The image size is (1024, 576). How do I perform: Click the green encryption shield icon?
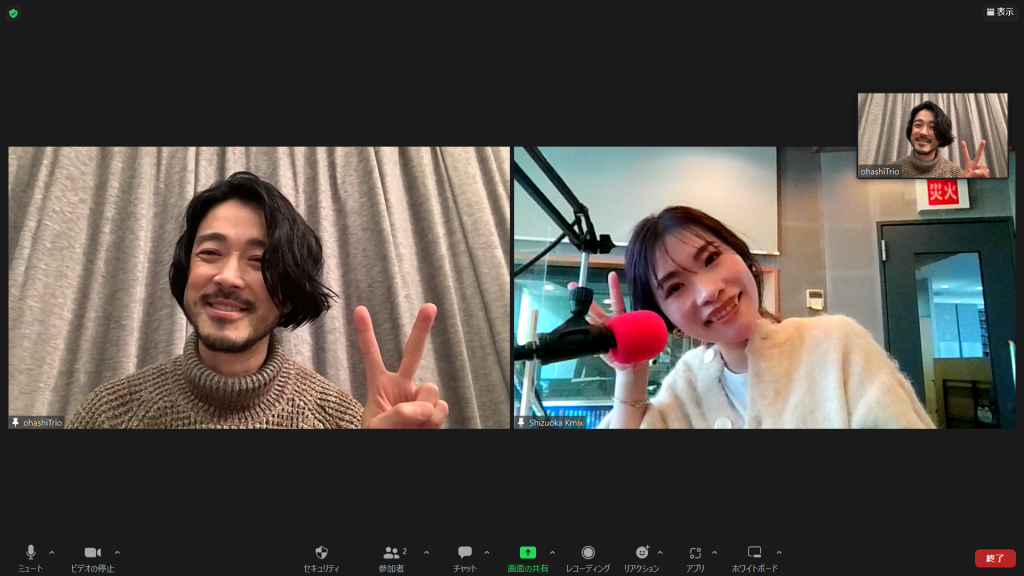(x=13, y=13)
